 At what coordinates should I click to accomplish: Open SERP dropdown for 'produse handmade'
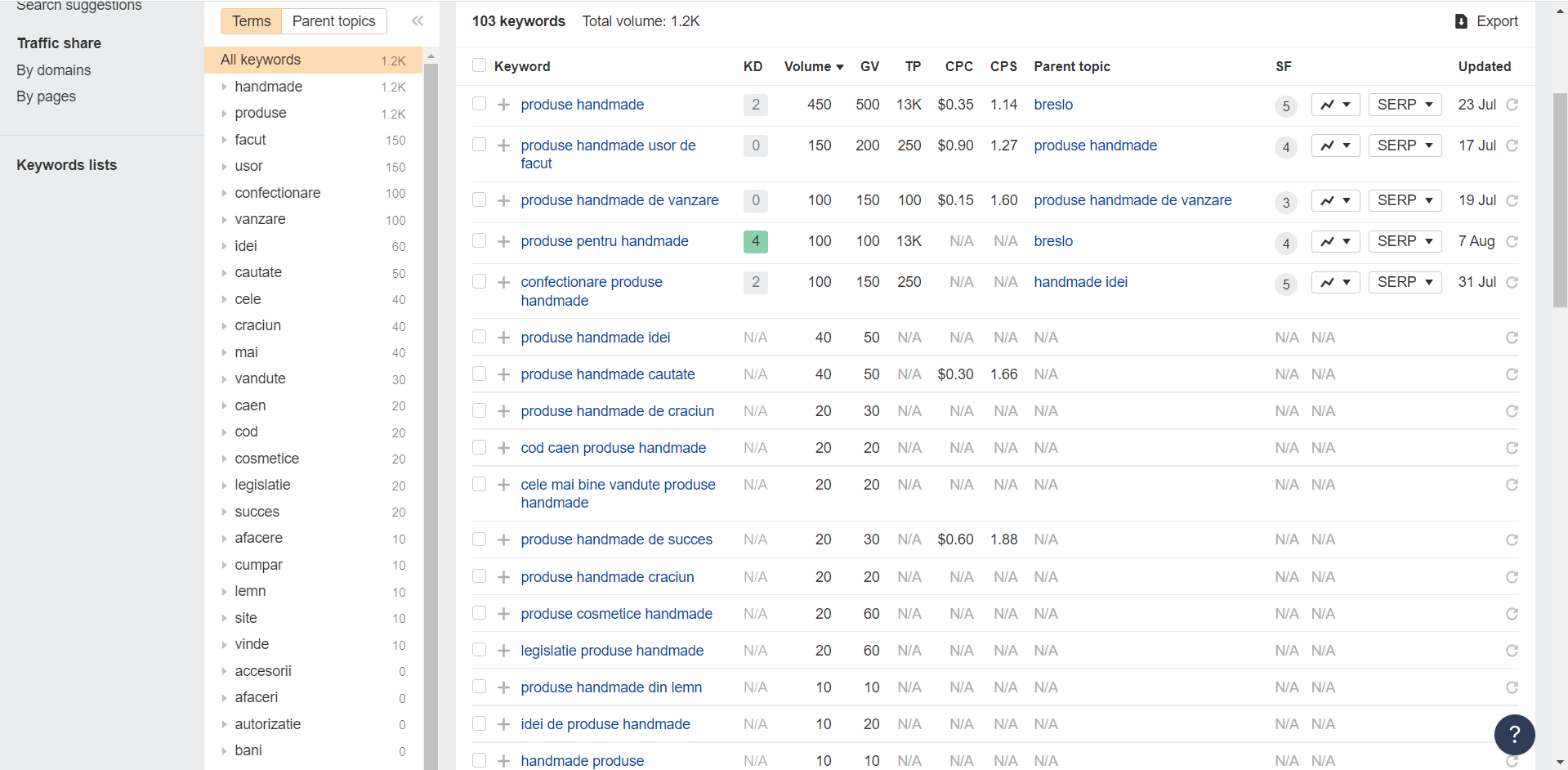click(1405, 105)
